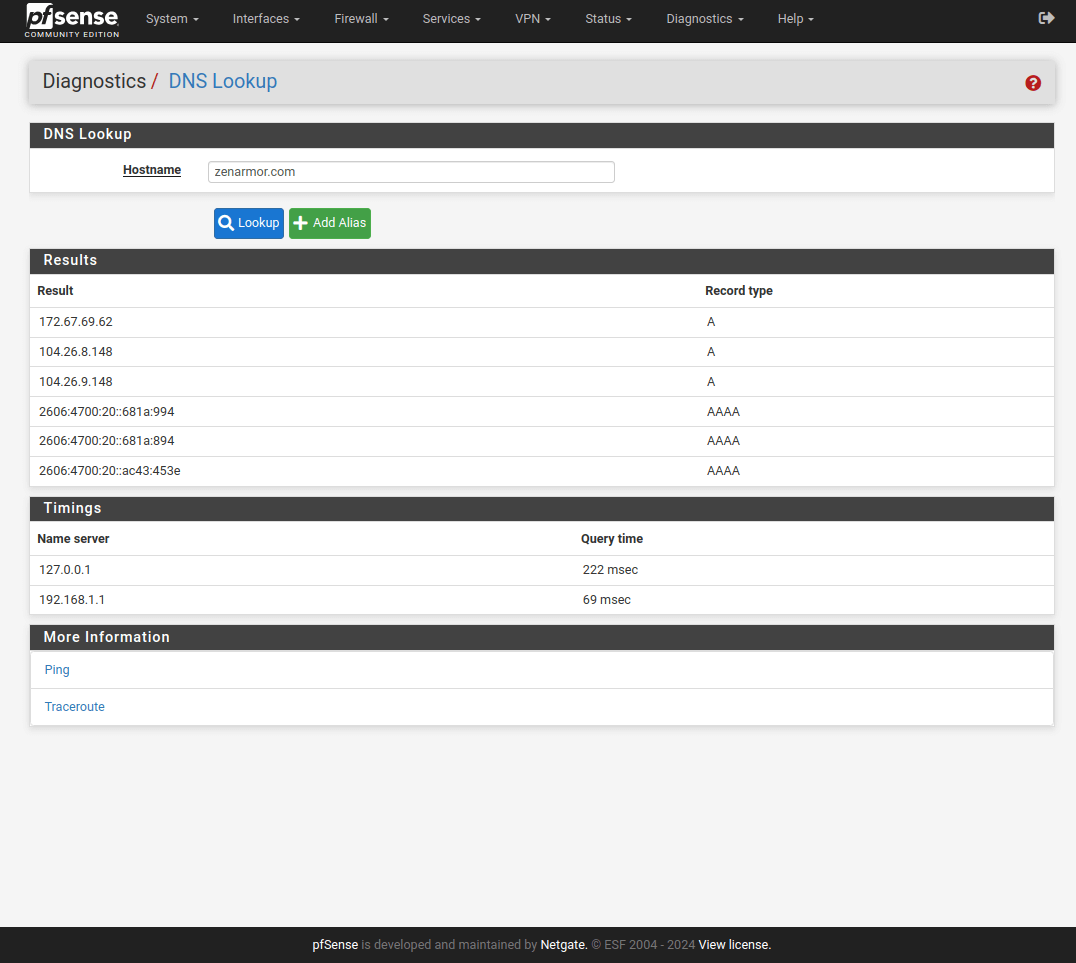Open the View license link
This screenshot has width=1076, height=963.
tap(734, 945)
